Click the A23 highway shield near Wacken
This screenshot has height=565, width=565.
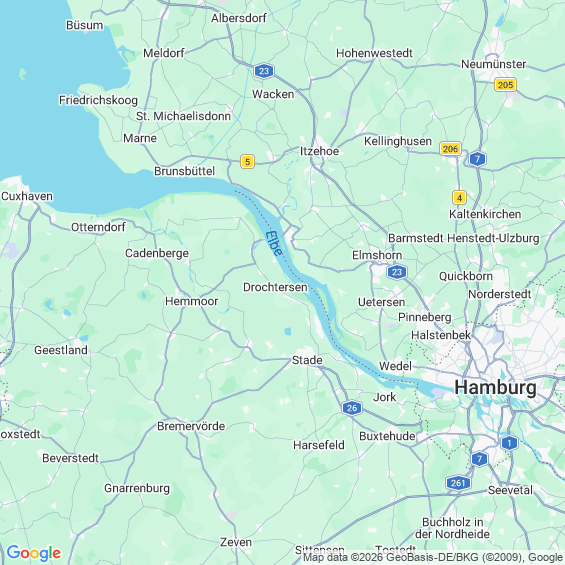(264, 71)
